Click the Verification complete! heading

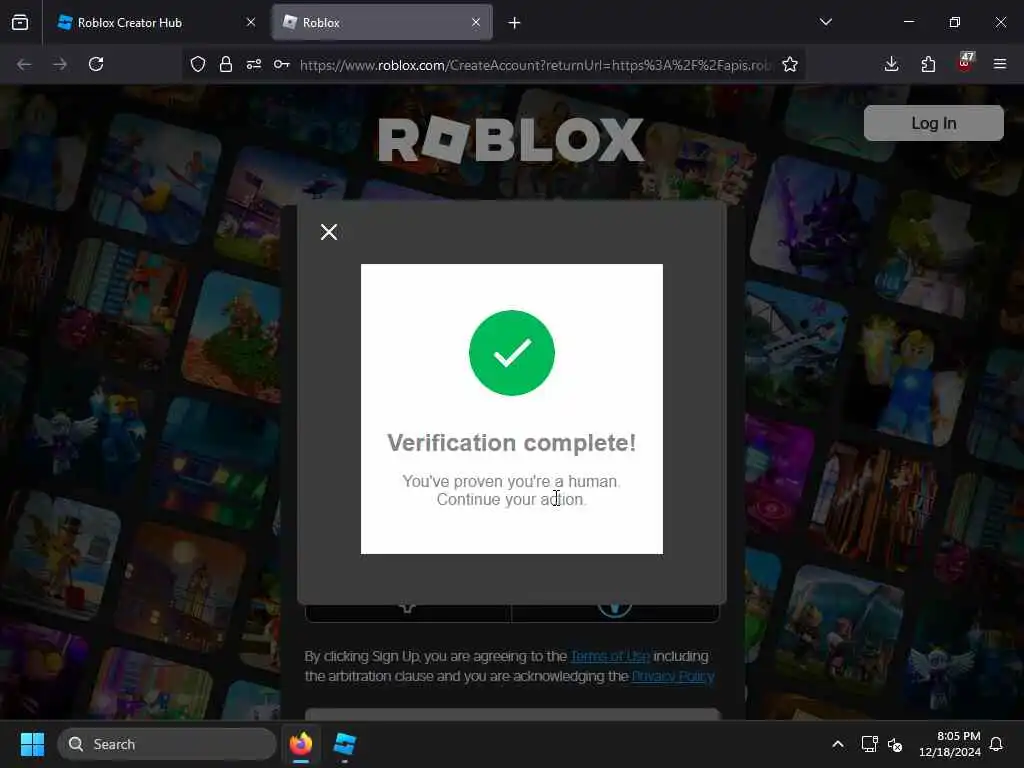tap(511, 443)
